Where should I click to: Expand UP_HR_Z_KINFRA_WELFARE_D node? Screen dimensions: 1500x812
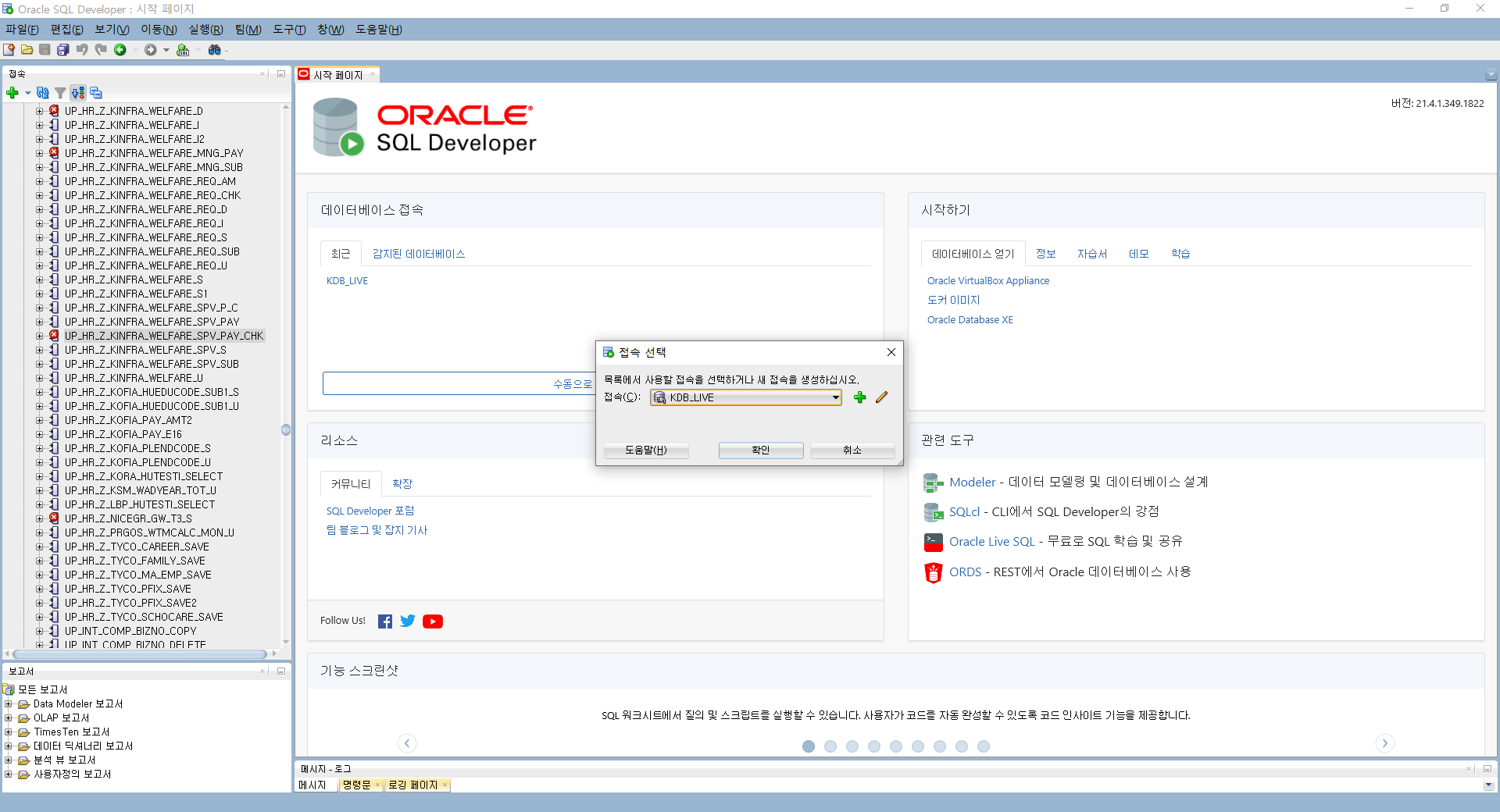point(40,111)
